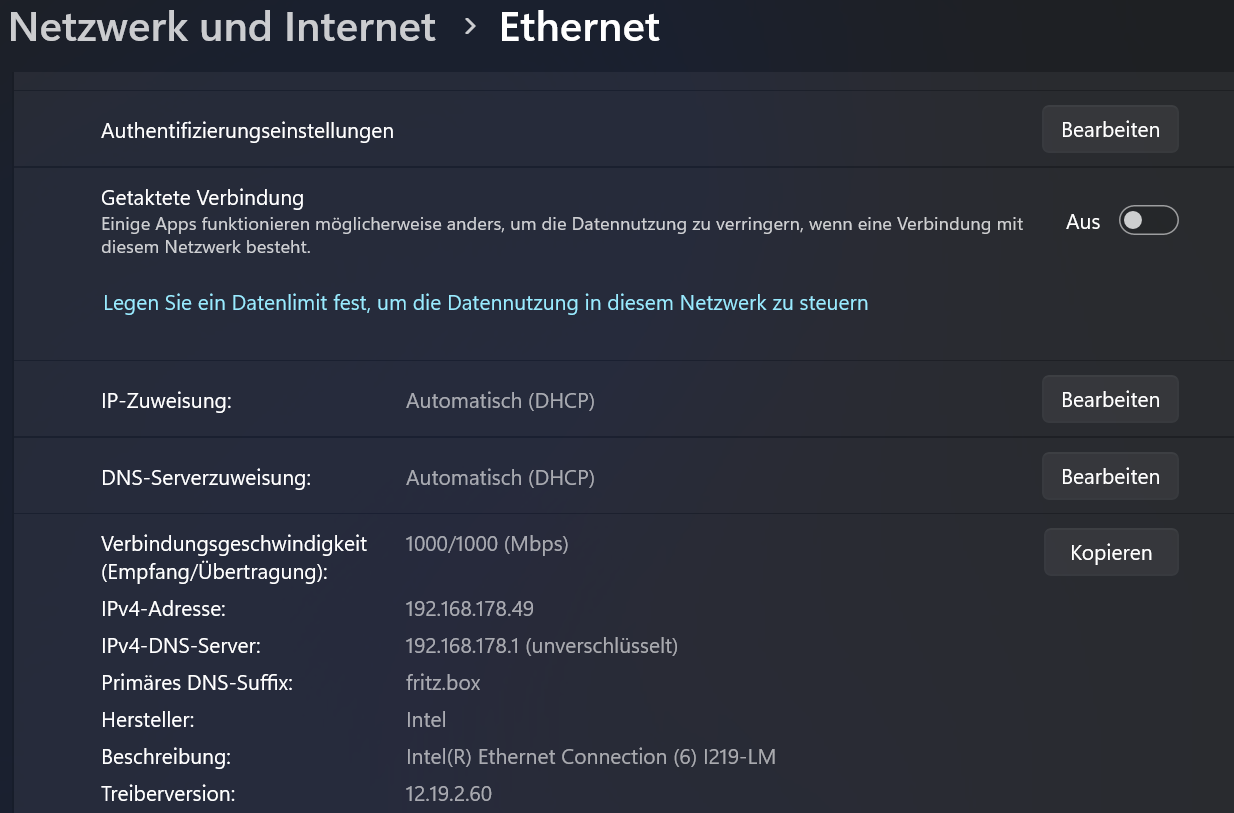Click Automatisch (DHCP) beside IP-Zuweisung
Image resolution: width=1234 pixels, height=813 pixels.
pyautogui.click(x=500, y=401)
